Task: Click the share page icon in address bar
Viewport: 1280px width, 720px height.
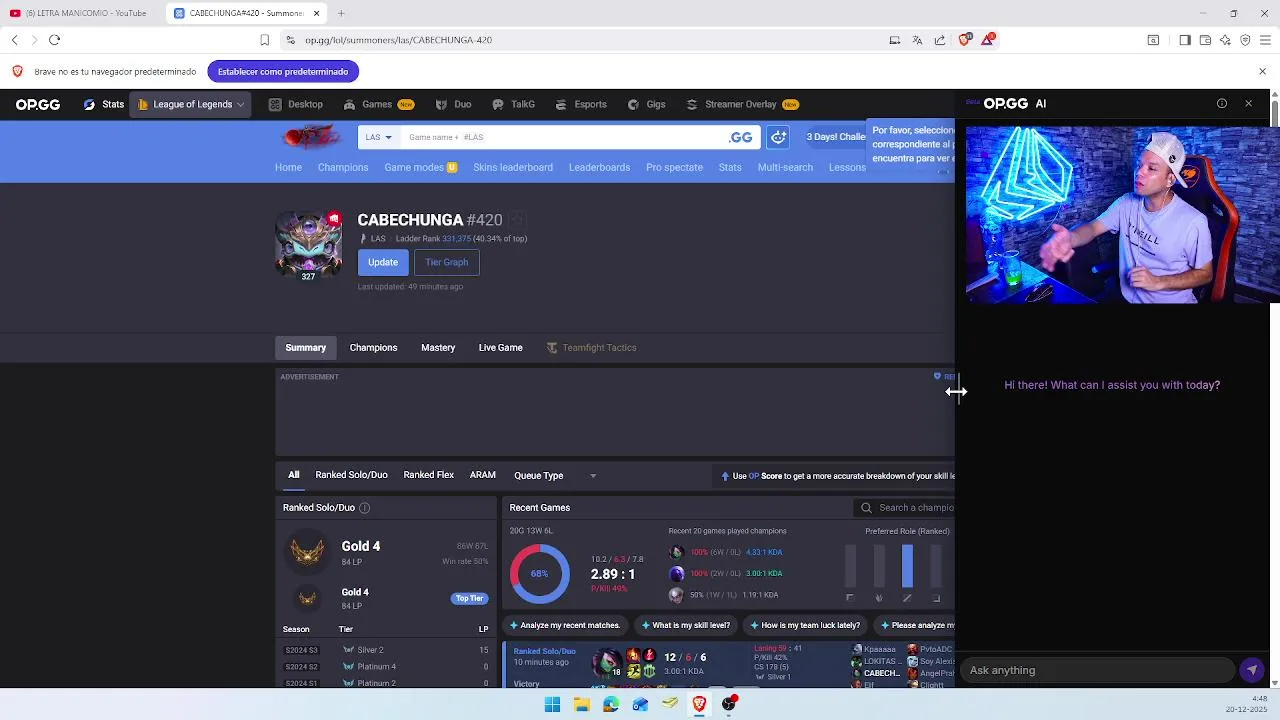Action: (940, 40)
